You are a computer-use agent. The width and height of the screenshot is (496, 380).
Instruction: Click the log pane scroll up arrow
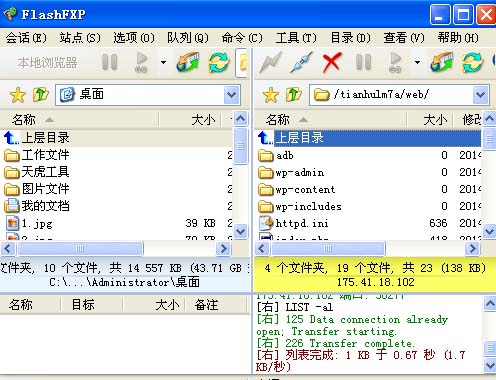(490, 303)
